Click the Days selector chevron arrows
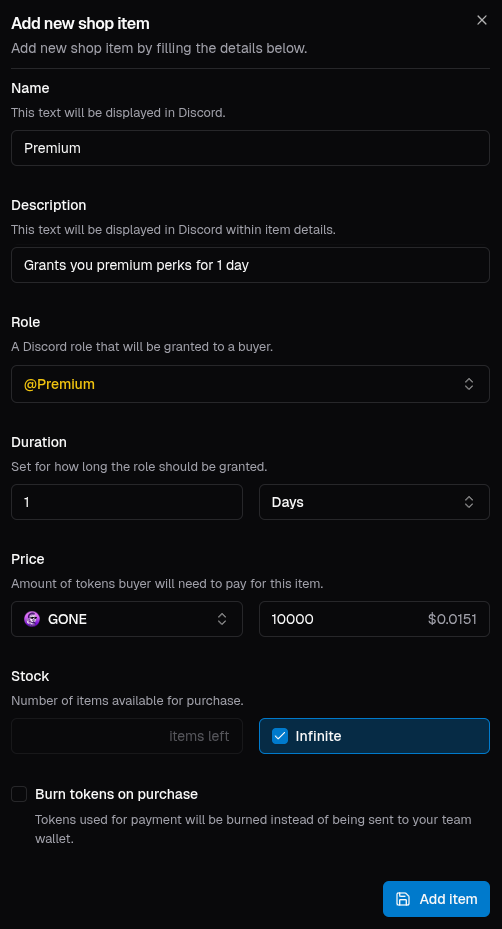Viewport: 502px width, 929px height. coord(469,502)
